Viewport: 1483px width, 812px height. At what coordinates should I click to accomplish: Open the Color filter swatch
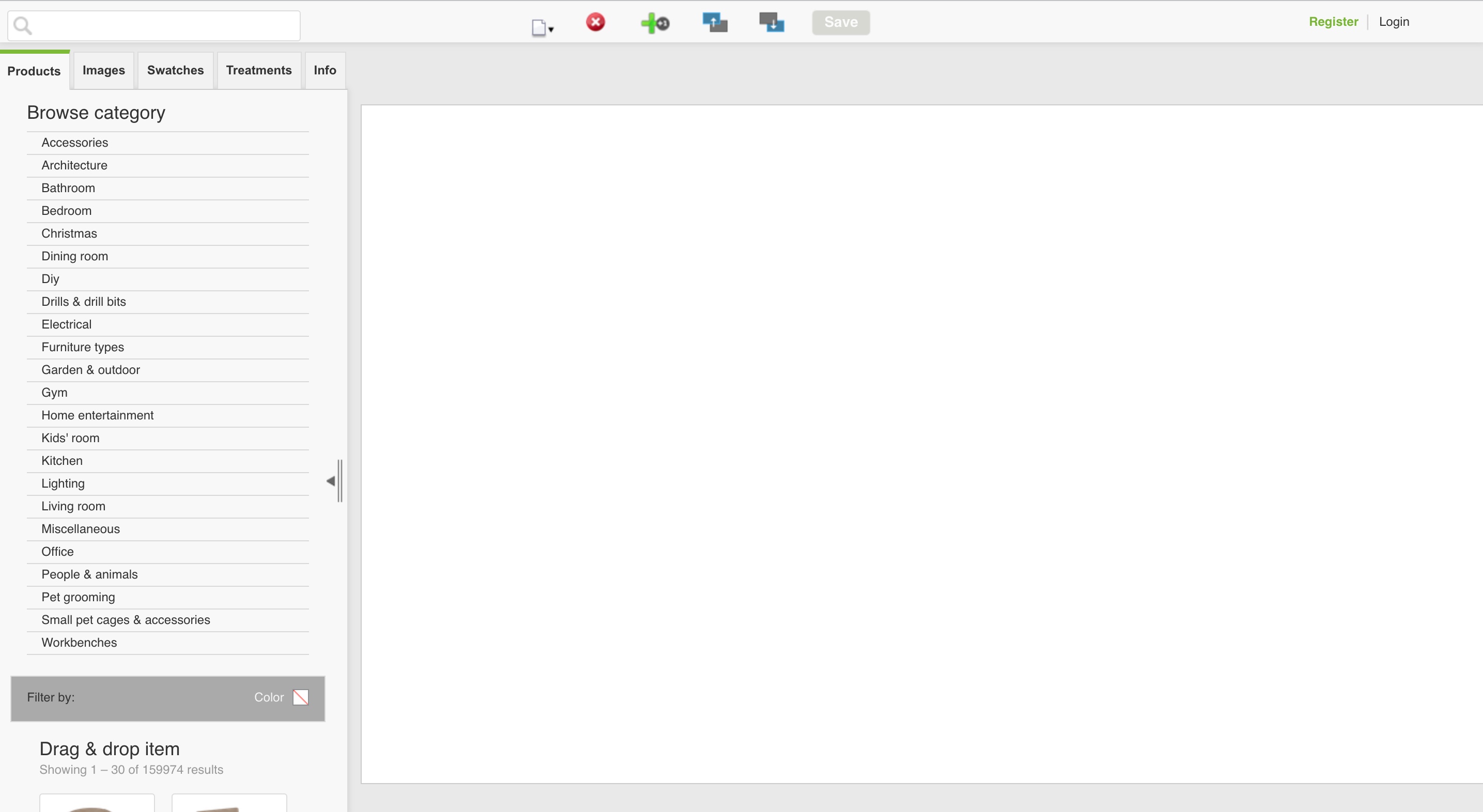pyautogui.click(x=301, y=697)
